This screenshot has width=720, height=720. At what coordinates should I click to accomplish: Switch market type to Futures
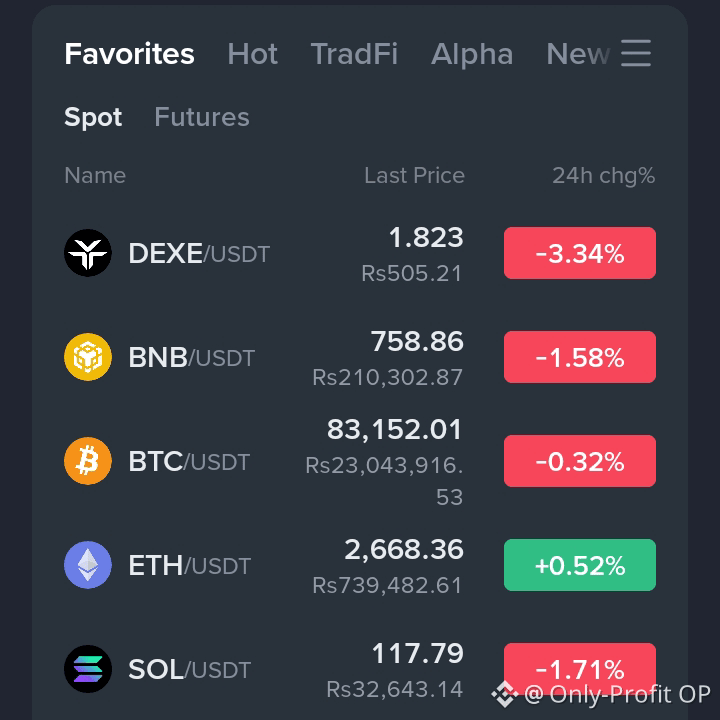pyautogui.click(x=202, y=117)
